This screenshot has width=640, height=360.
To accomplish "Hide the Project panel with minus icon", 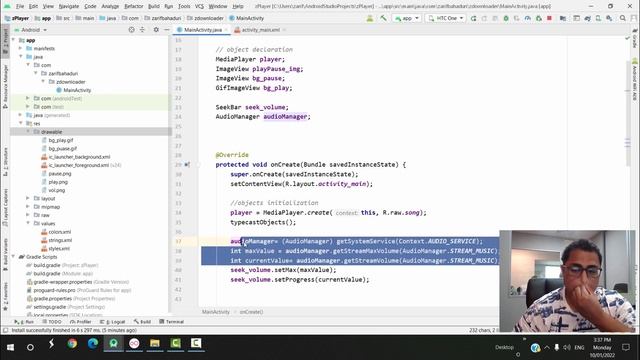I will (x=167, y=30).
